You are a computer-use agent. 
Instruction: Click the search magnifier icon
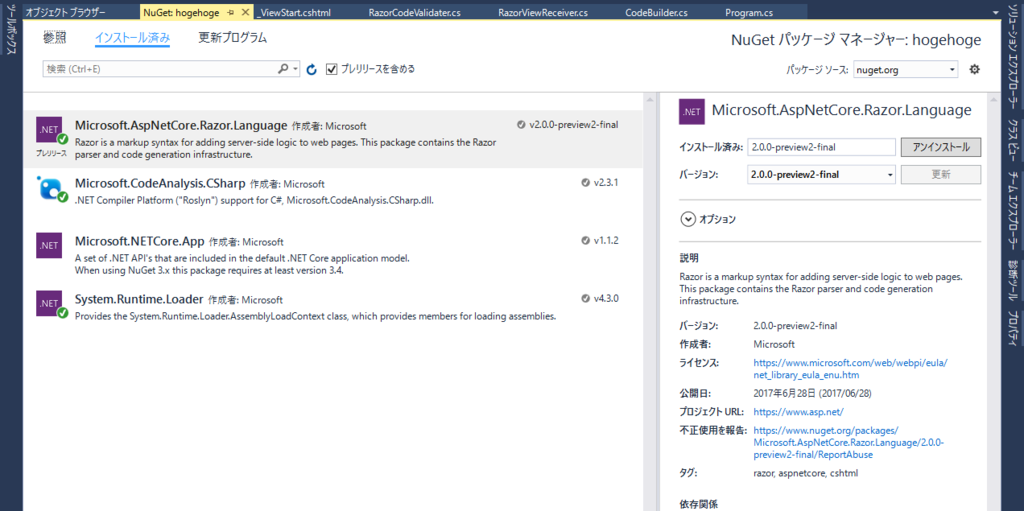click(x=283, y=69)
